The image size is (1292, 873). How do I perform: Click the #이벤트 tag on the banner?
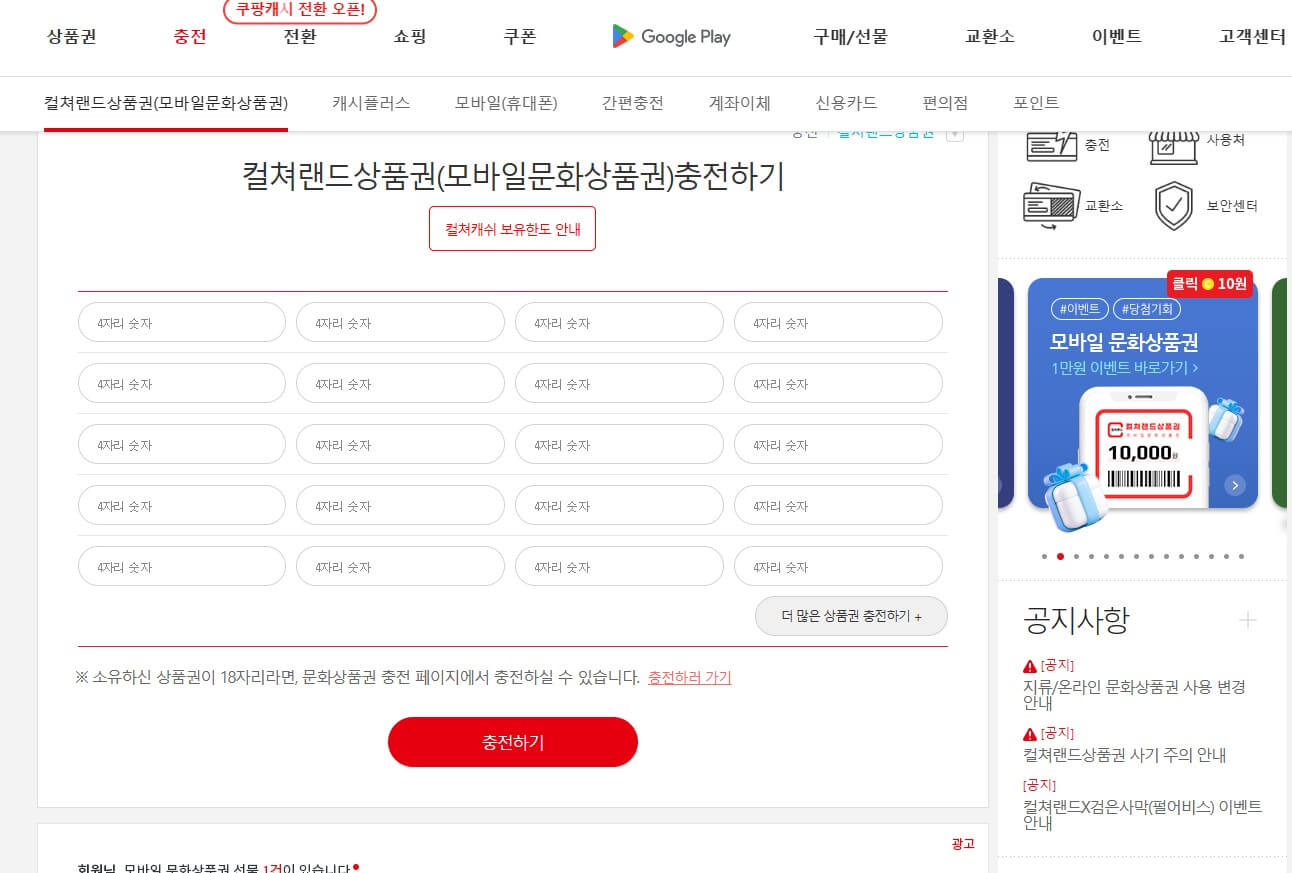click(1080, 309)
